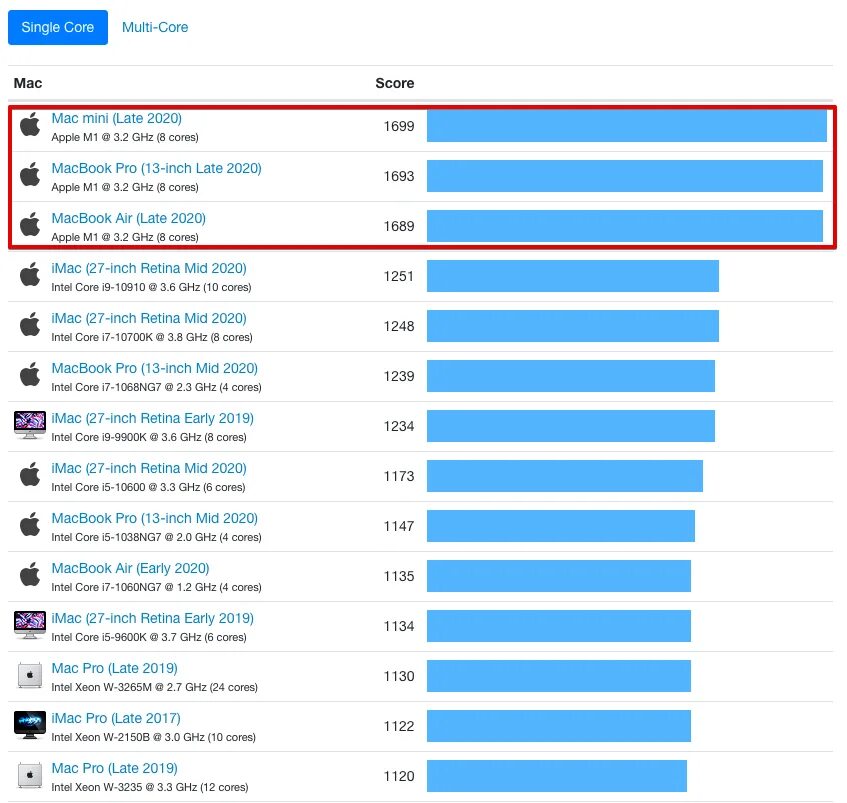Open iMac 27-inch Mid 2020 i5-10600 link
The image size is (847, 803).
(149, 468)
